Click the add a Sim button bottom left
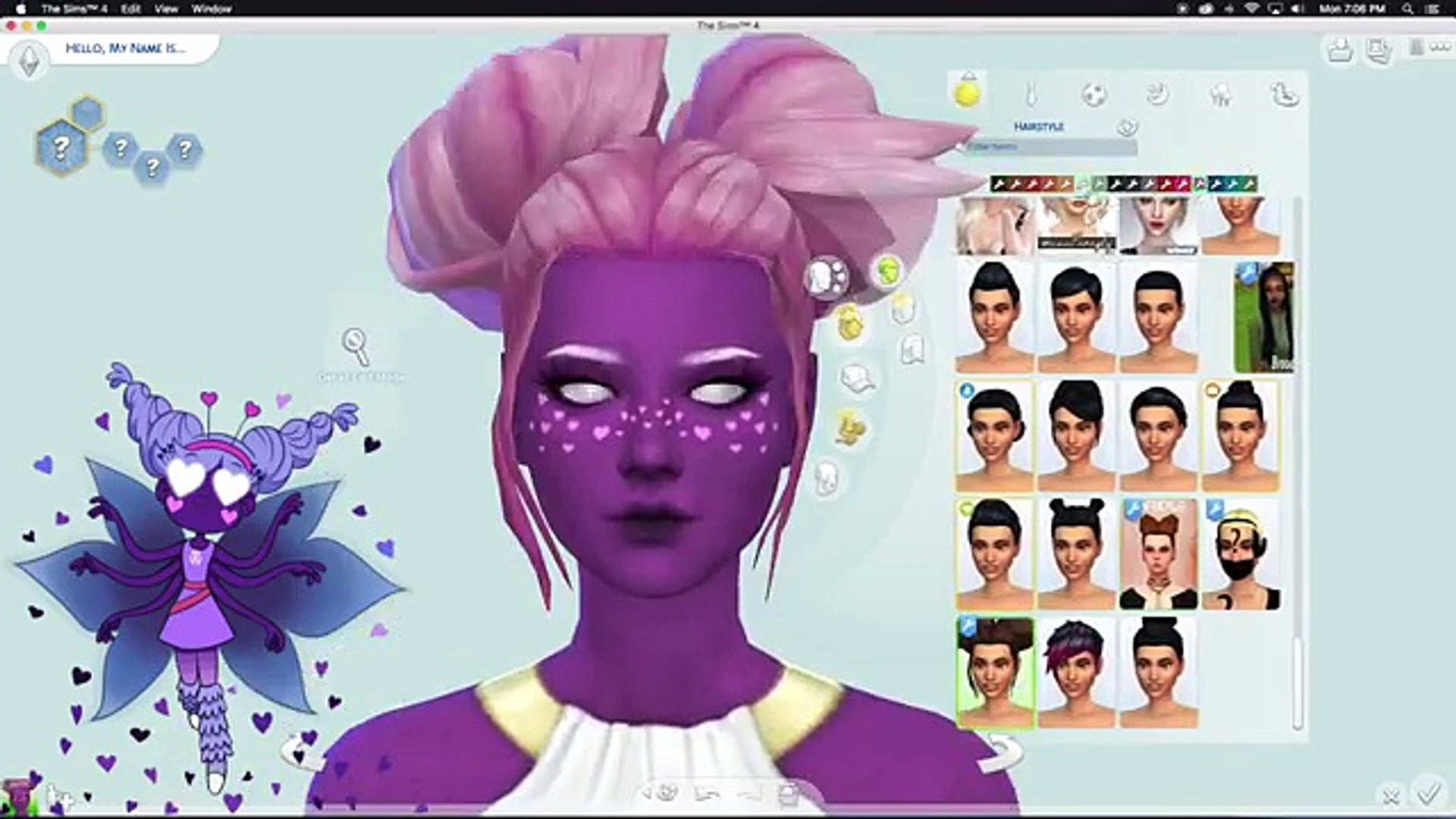Screen dimensions: 1456x819 [59, 797]
